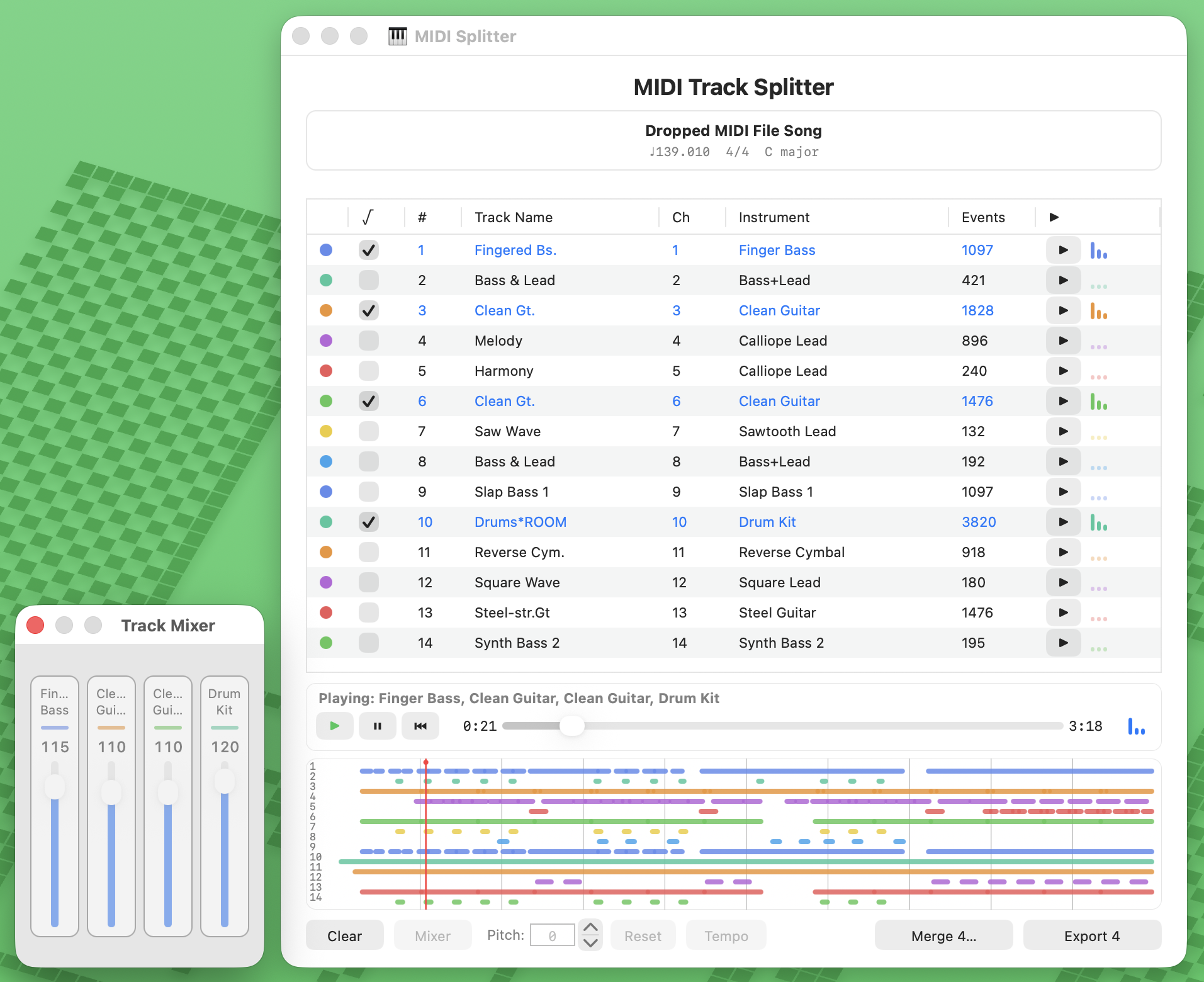Screen dimensions: 1204x982
Task: Click Fingered Bs. row level meter icon
Action: (1099, 251)
